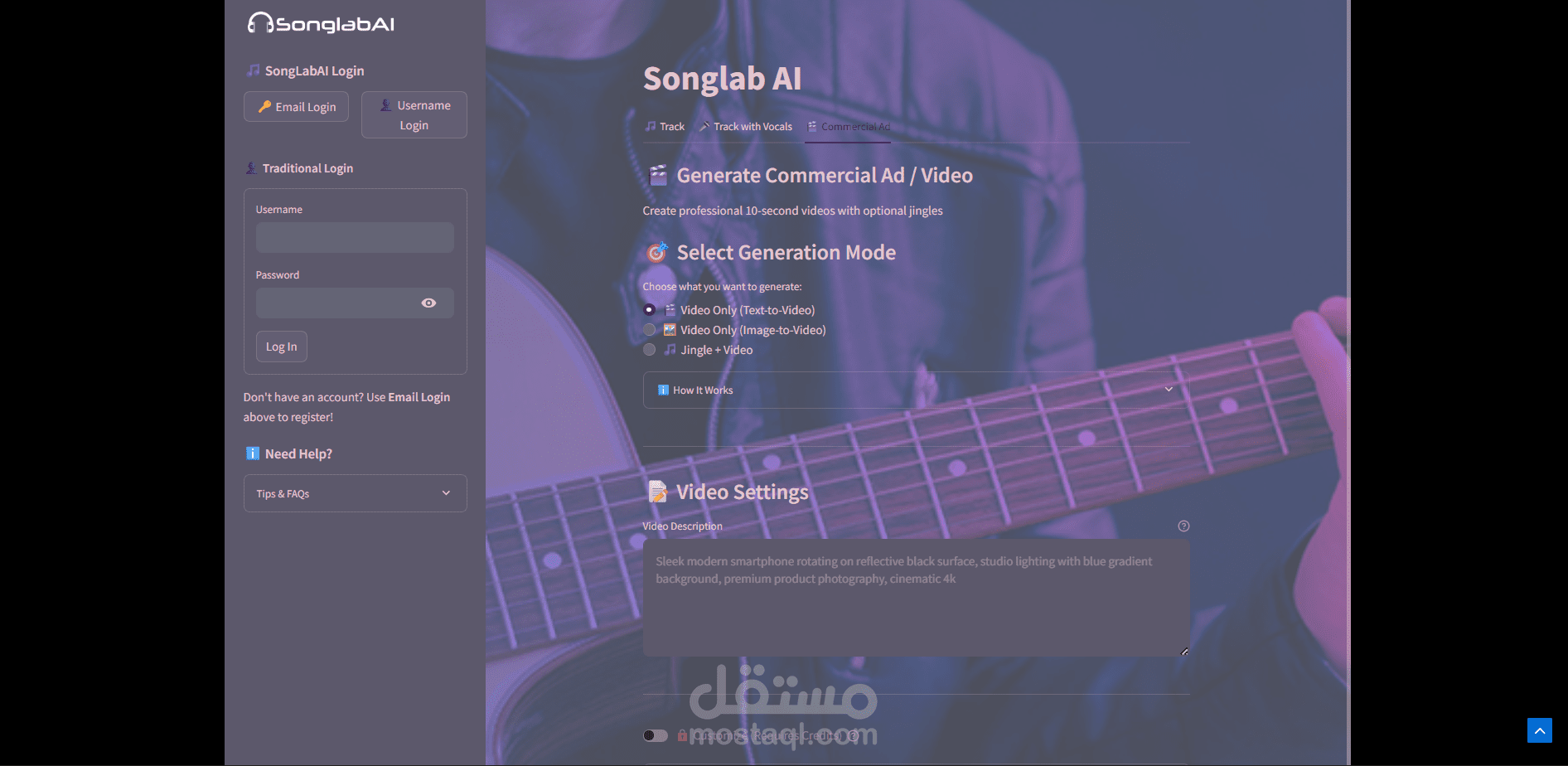Click the info icon beside Need Help
The width and height of the screenshot is (1568, 766).
(x=253, y=453)
